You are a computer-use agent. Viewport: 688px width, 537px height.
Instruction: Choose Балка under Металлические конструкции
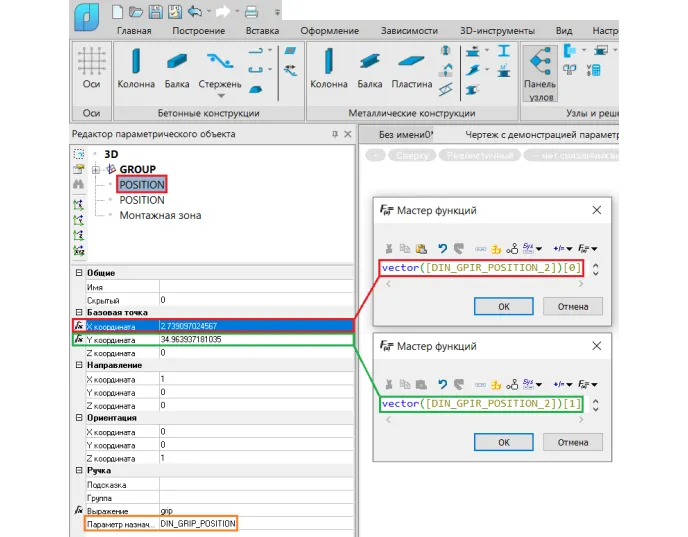[x=369, y=68]
